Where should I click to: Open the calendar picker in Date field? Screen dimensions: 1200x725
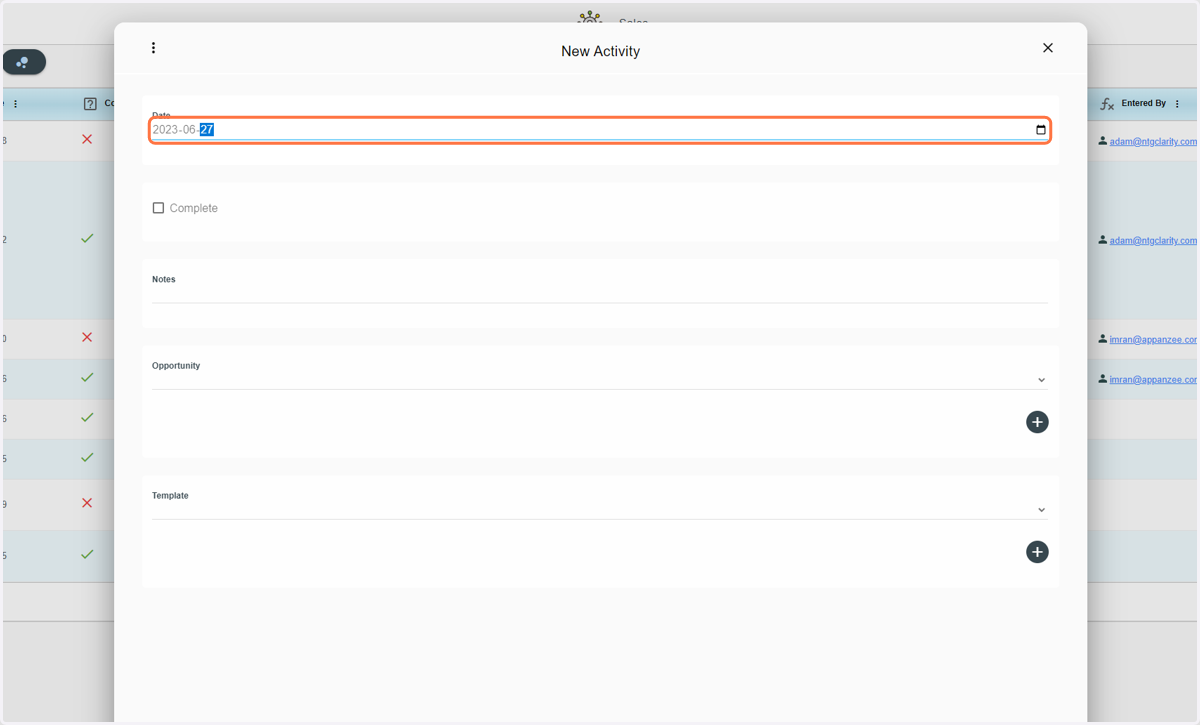coord(1040,130)
